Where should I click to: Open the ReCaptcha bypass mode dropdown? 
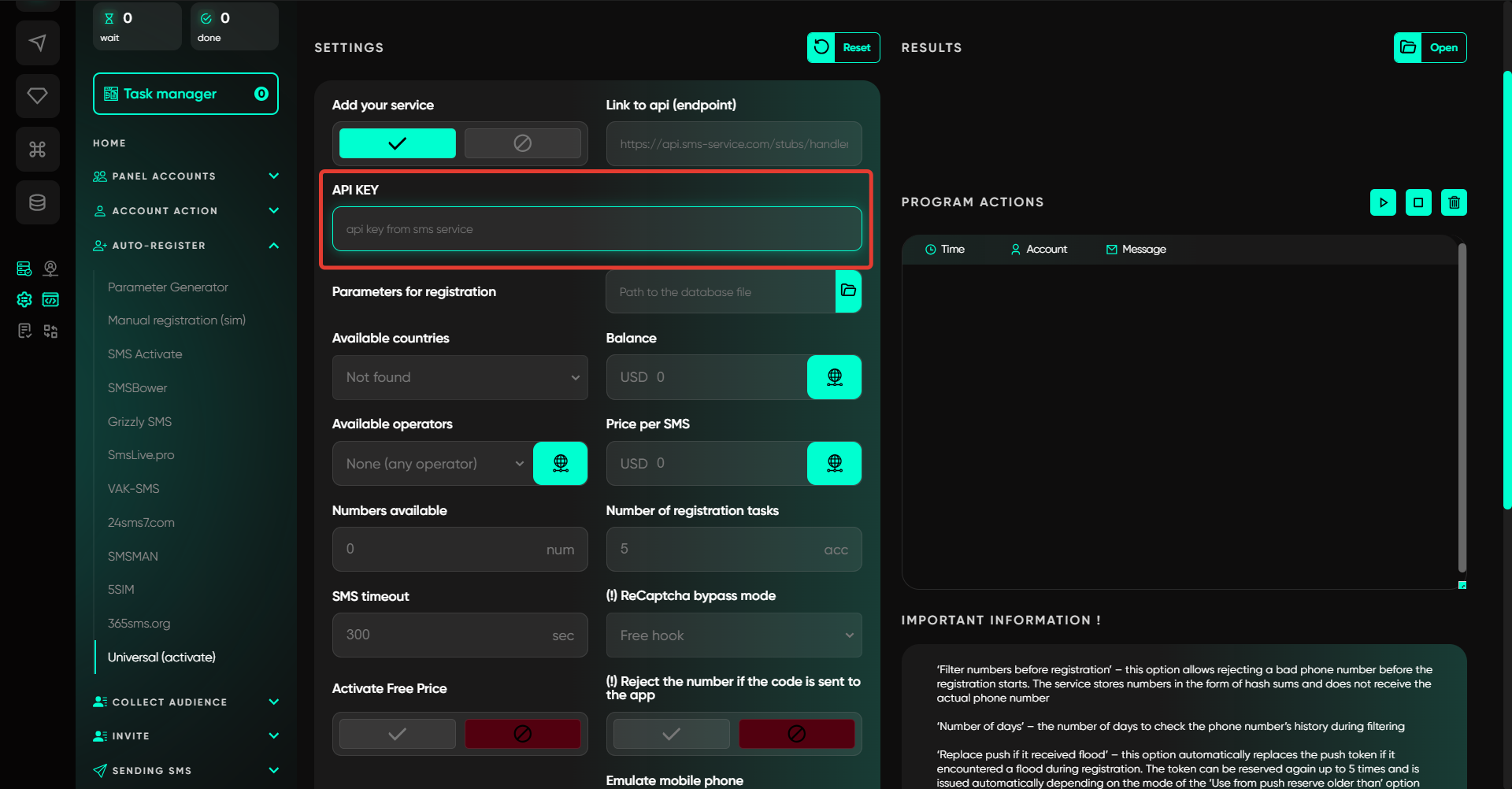[733, 635]
